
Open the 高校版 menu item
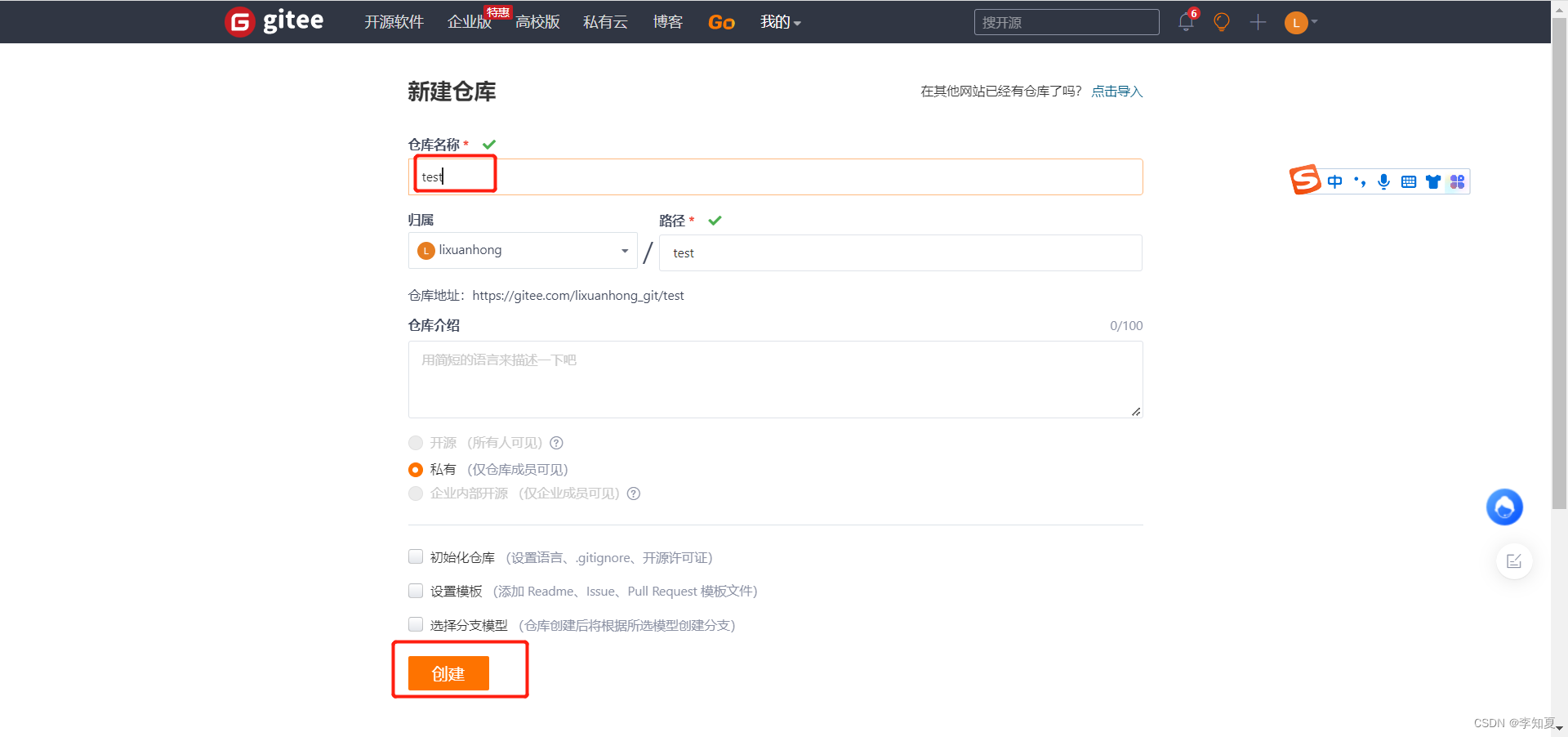point(537,22)
